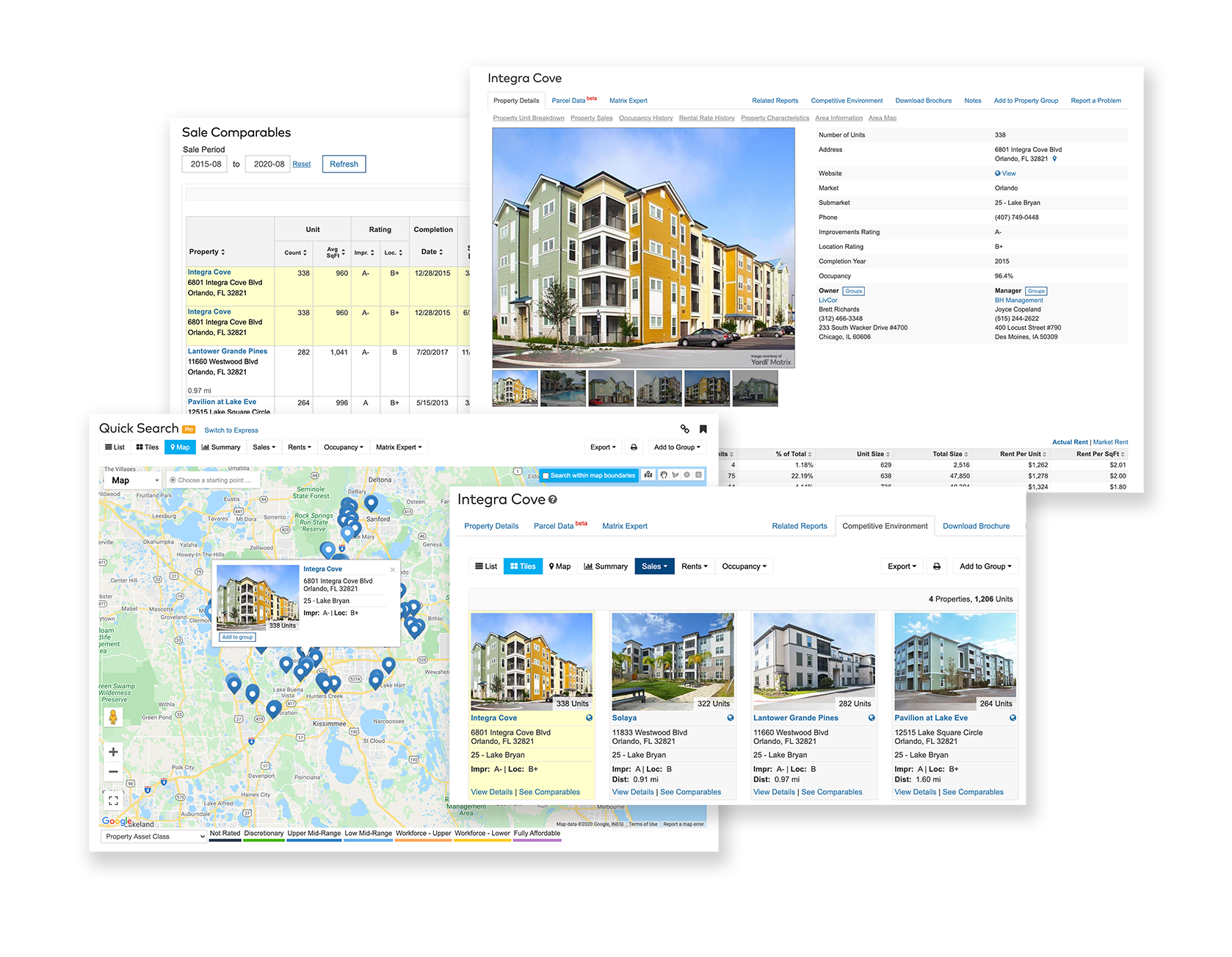1232x957 pixels.
Task: Enable Search within map boundaries checkbox
Action: pos(546,475)
